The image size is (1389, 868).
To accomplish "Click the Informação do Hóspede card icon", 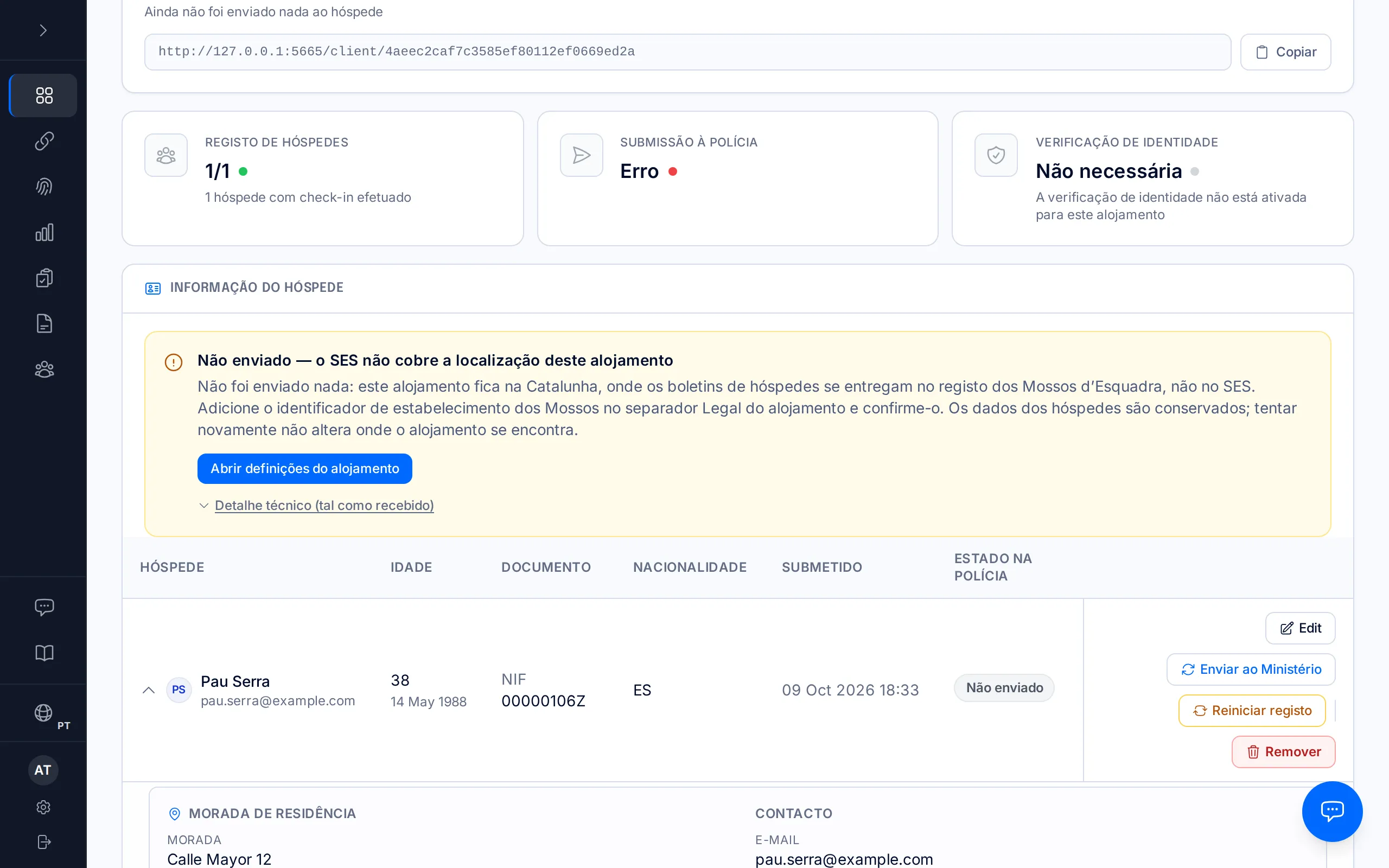I will 152,288.
